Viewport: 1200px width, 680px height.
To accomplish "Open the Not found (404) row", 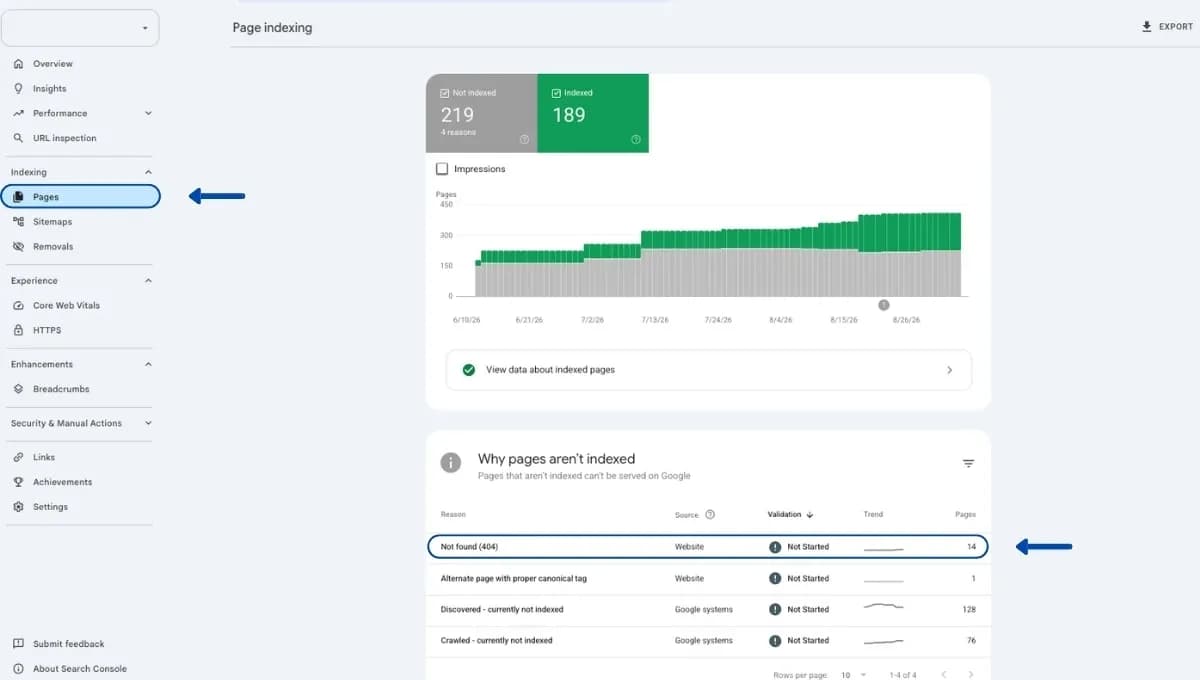I will pos(707,547).
